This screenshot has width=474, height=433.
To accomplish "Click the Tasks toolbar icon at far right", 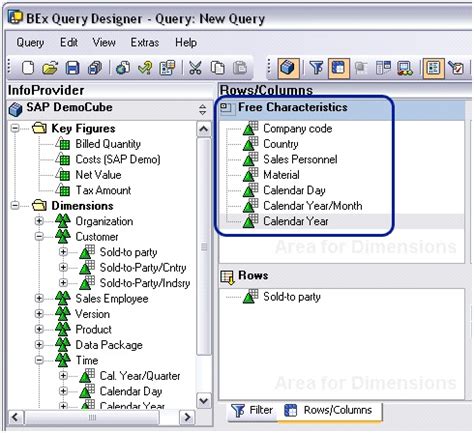I will tap(456, 68).
